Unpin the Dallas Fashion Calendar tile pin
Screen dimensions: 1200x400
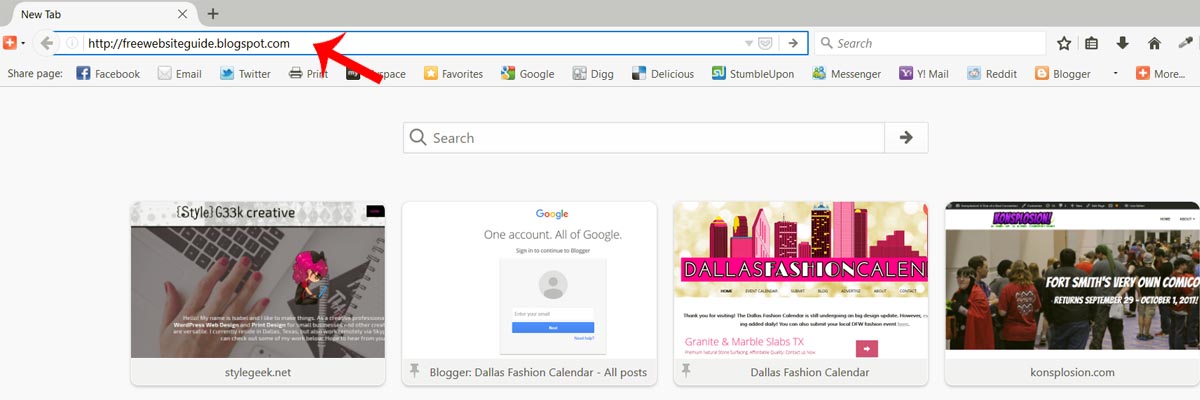687,372
